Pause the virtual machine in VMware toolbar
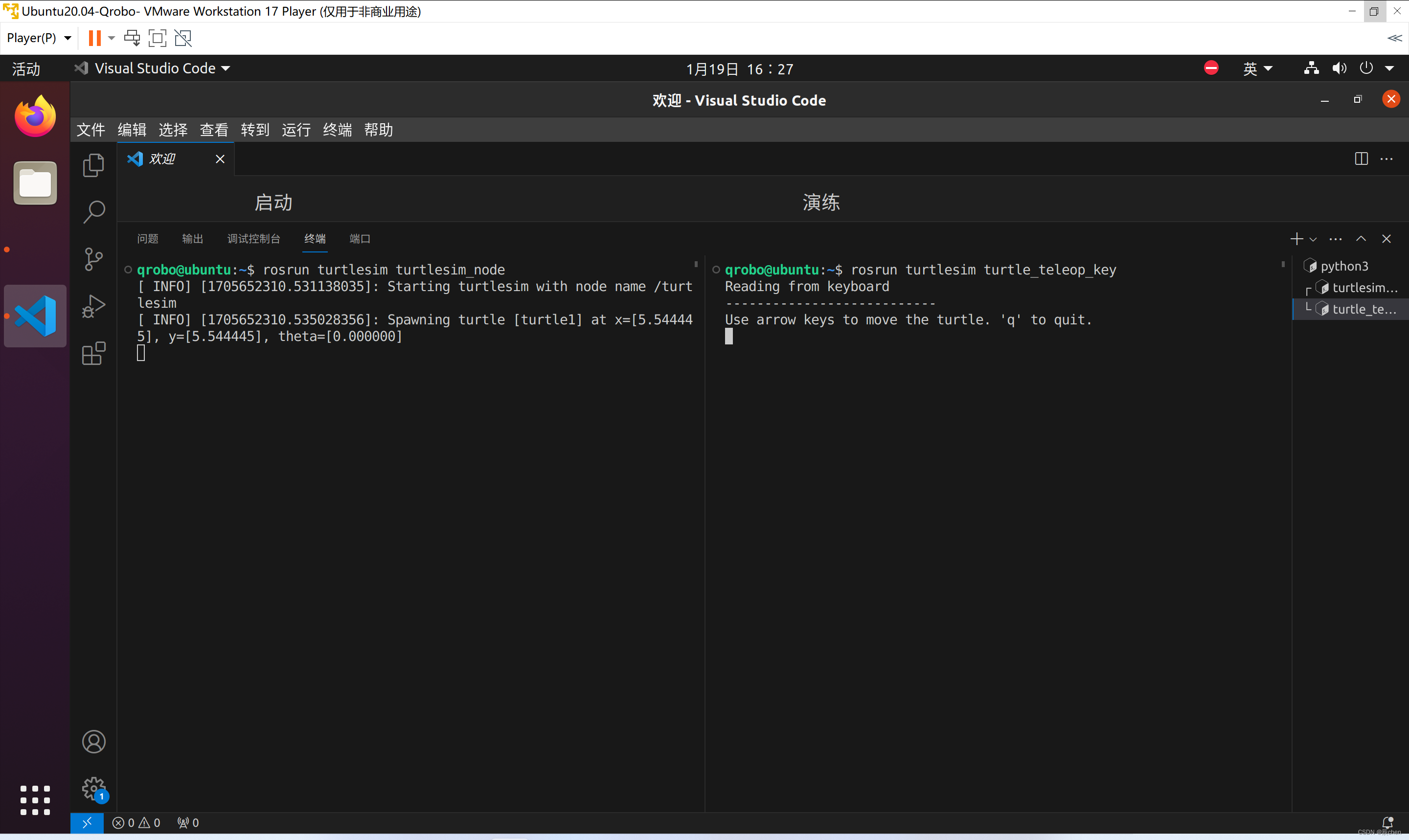The image size is (1409, 840). [94, 38]
